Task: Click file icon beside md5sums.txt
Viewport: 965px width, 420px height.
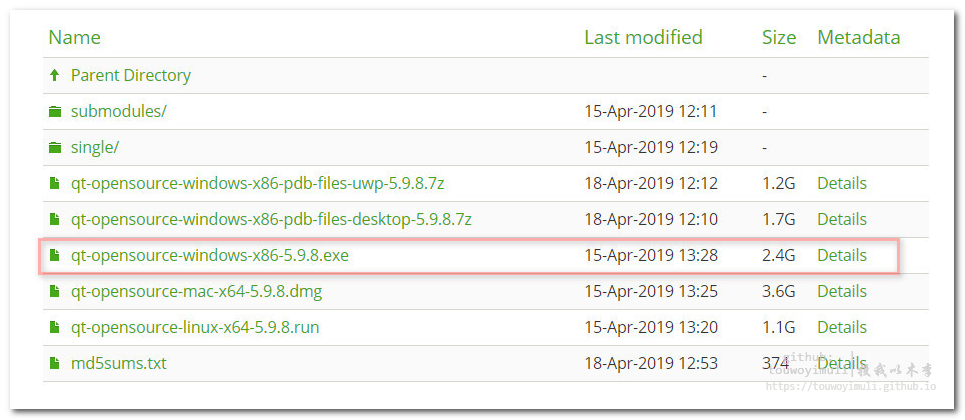Action: [55, 363]
